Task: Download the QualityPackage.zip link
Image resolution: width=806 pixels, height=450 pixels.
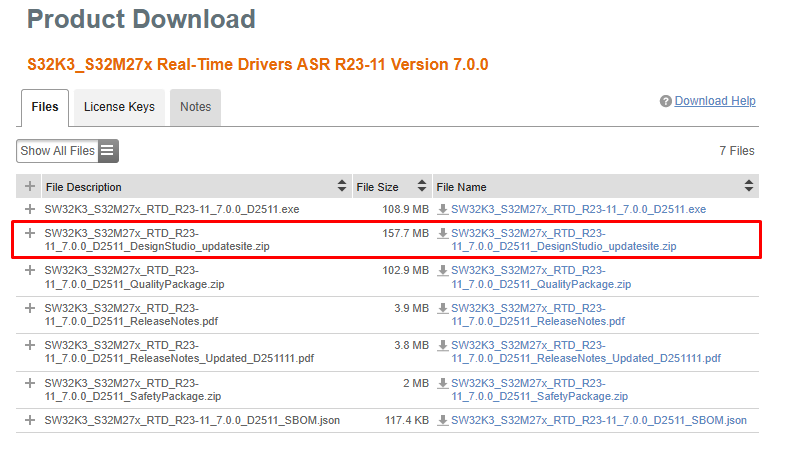Action: point(541,277)
